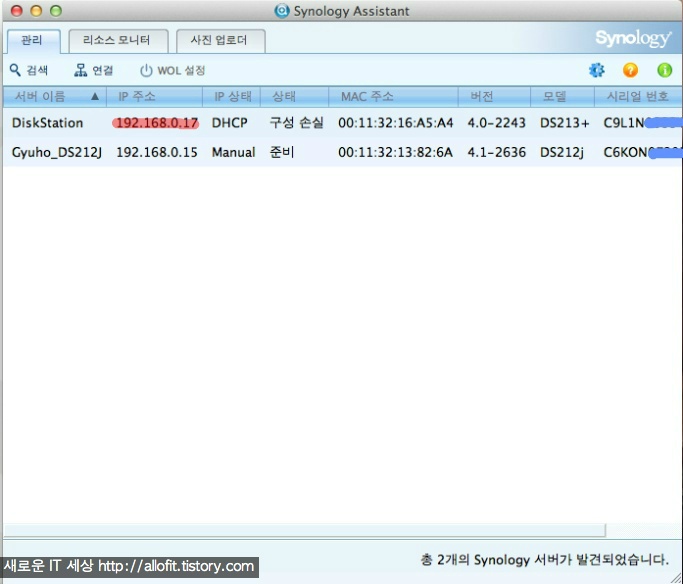Click the DS213+ model cell
Viewport: 683px width, 584px height.
(x=565, y=123)
